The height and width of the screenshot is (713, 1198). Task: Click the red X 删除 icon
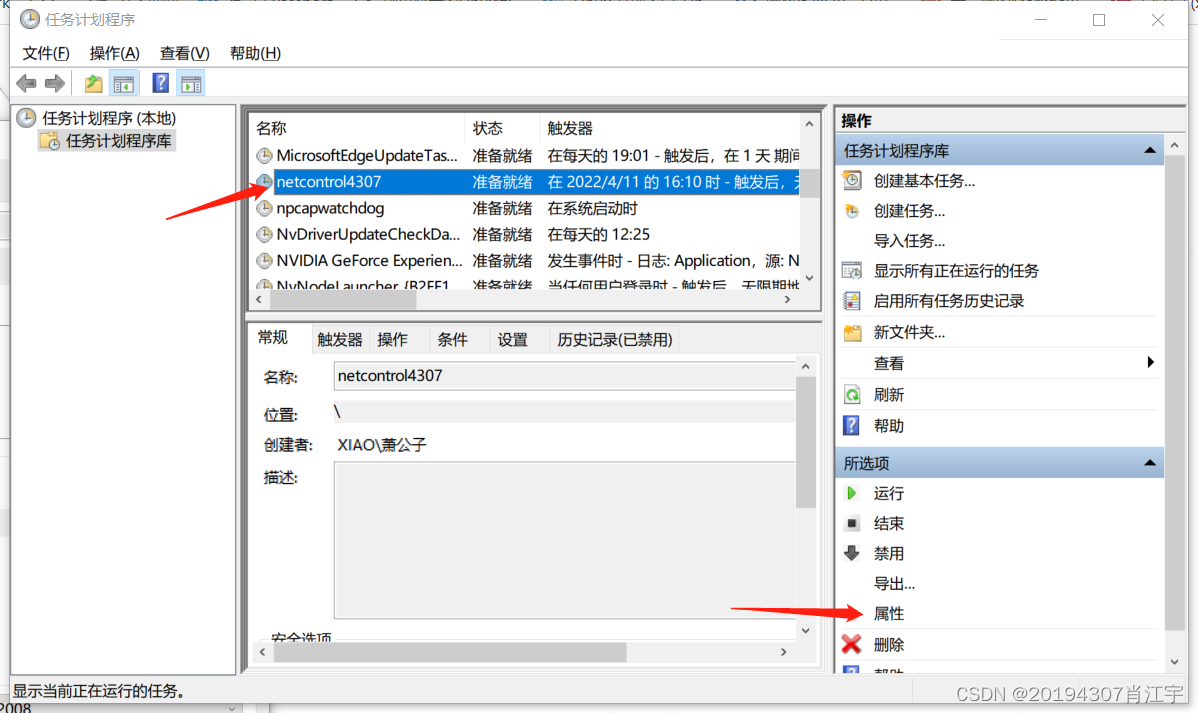coord(852,644)
